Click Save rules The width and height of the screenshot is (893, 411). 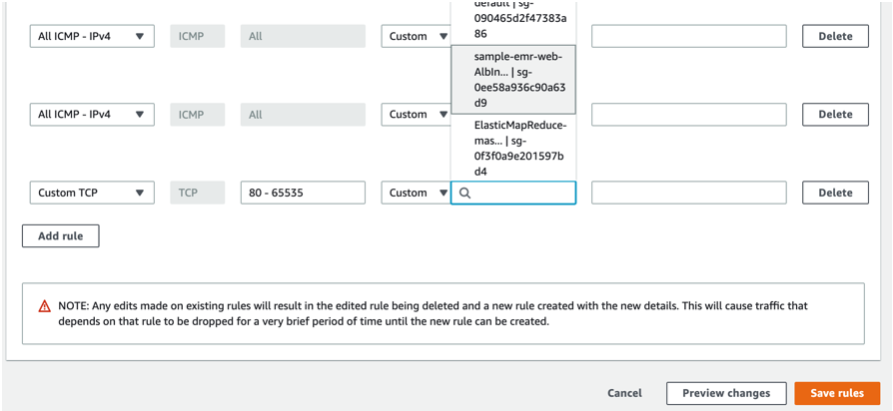[x=837, y=393]
